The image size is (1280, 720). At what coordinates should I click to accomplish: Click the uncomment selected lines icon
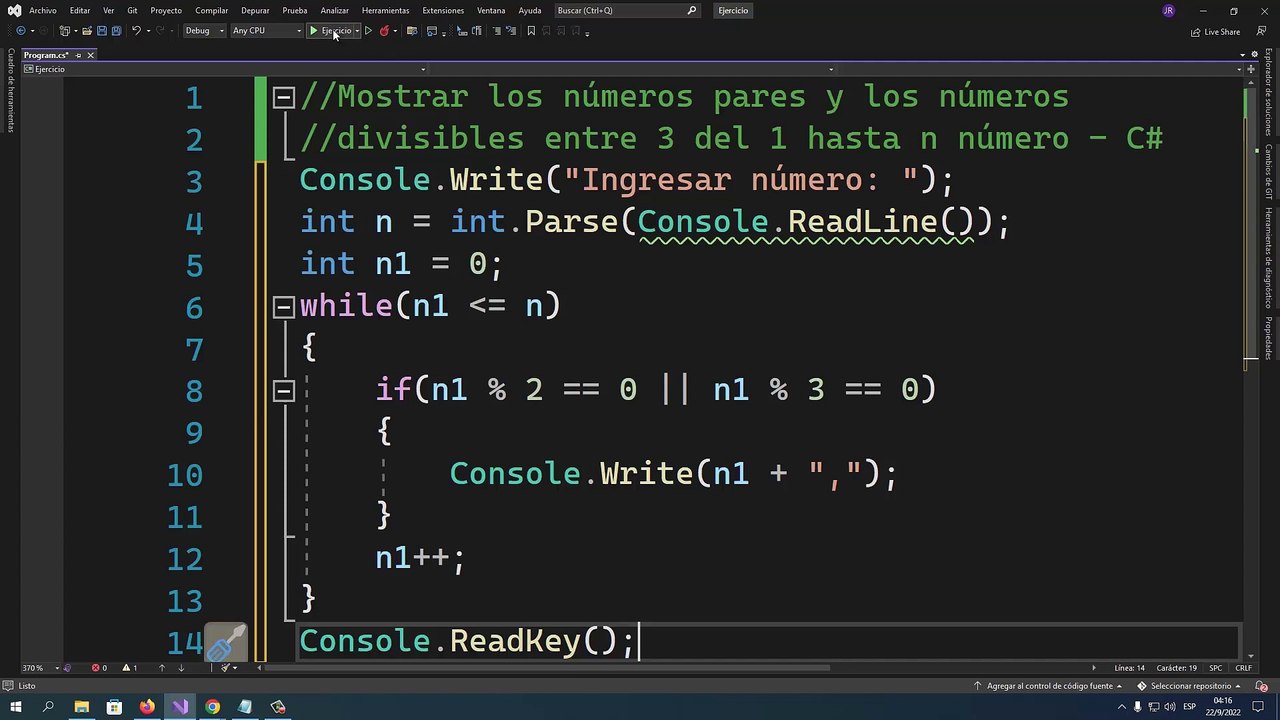[x=511, y=31]
